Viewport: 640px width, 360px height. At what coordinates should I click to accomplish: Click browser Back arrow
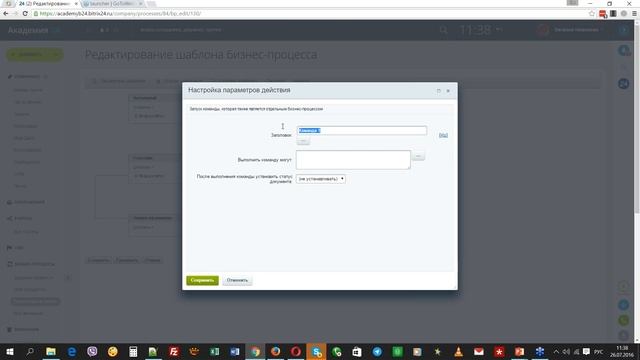click(6, 13)
